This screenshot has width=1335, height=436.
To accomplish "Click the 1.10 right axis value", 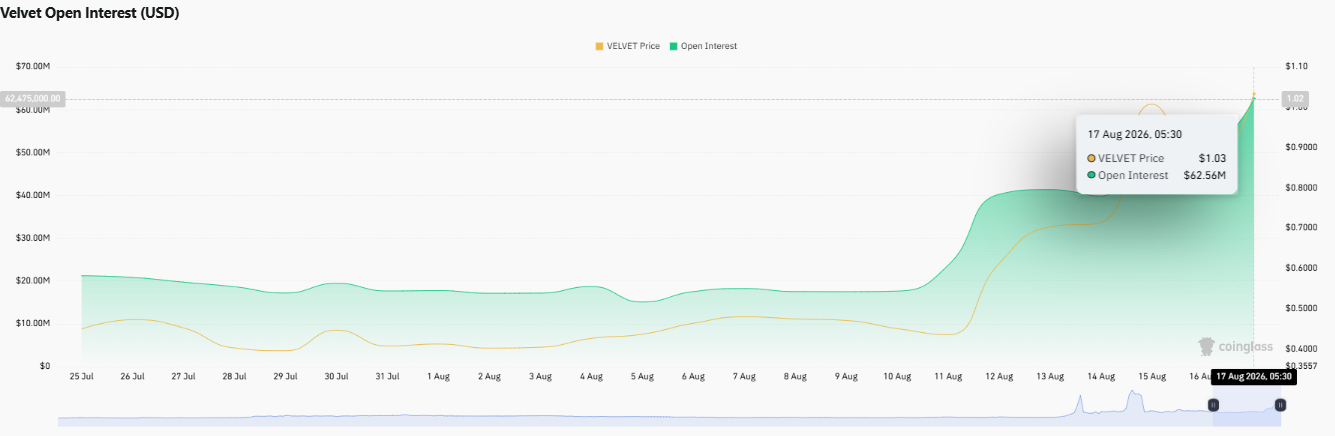I will 1296,66.
